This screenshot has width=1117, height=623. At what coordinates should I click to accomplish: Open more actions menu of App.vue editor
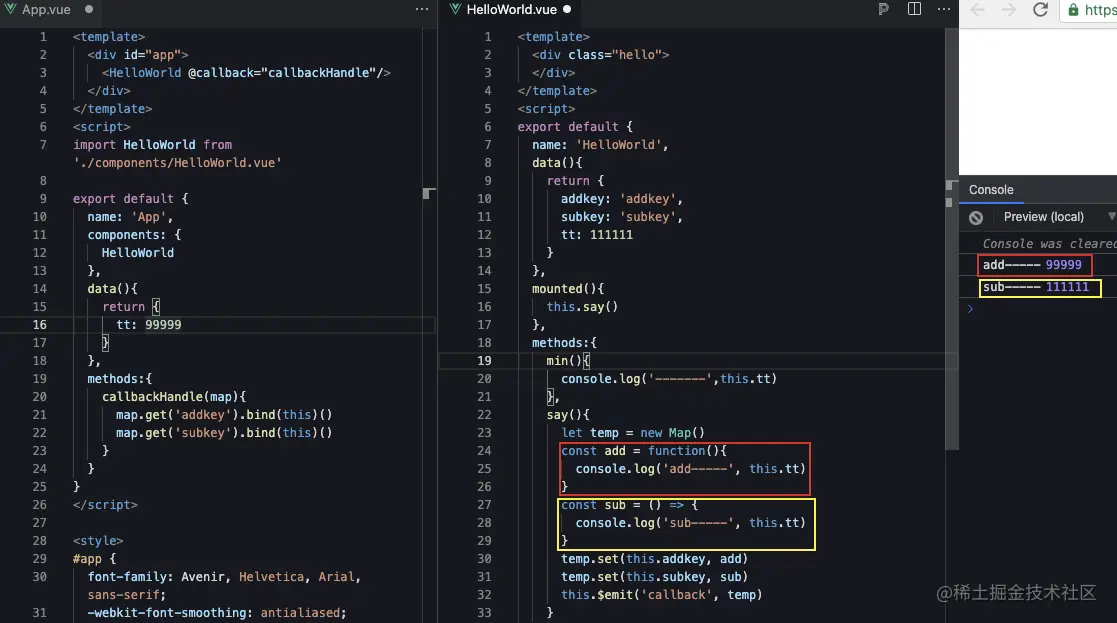[x=422, y=9]
